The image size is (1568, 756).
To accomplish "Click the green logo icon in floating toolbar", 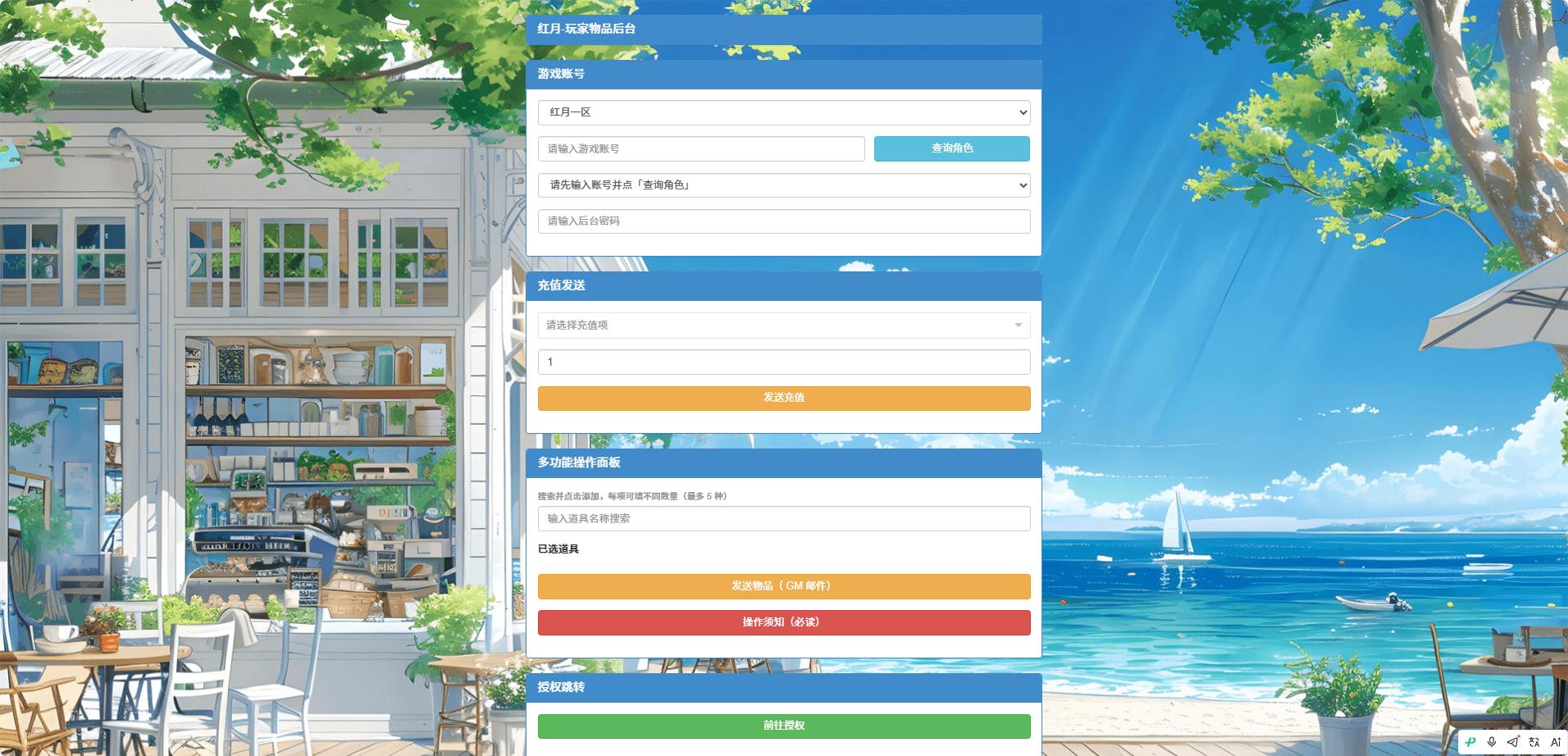I will pos(1470,742).
